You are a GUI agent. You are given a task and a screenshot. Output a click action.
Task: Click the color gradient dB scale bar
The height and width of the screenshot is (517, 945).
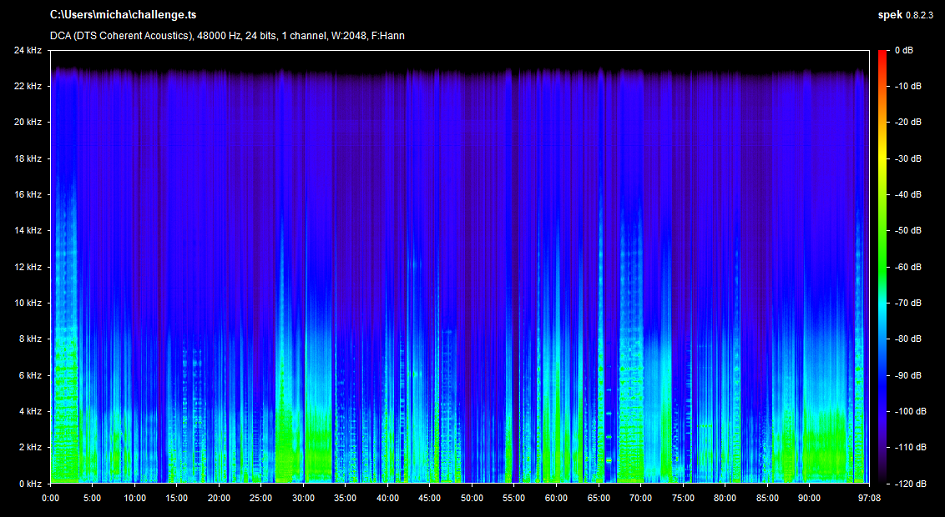tap(882, 266)
